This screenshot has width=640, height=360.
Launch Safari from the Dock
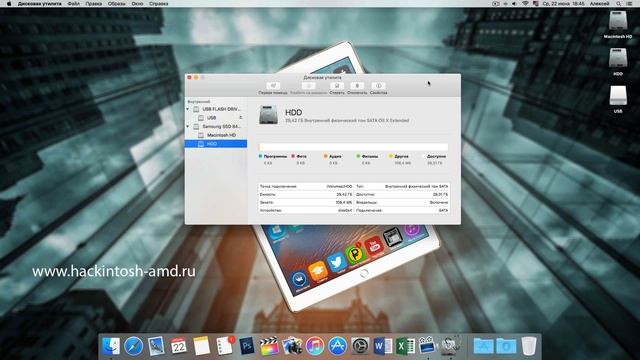coord(133,346)
